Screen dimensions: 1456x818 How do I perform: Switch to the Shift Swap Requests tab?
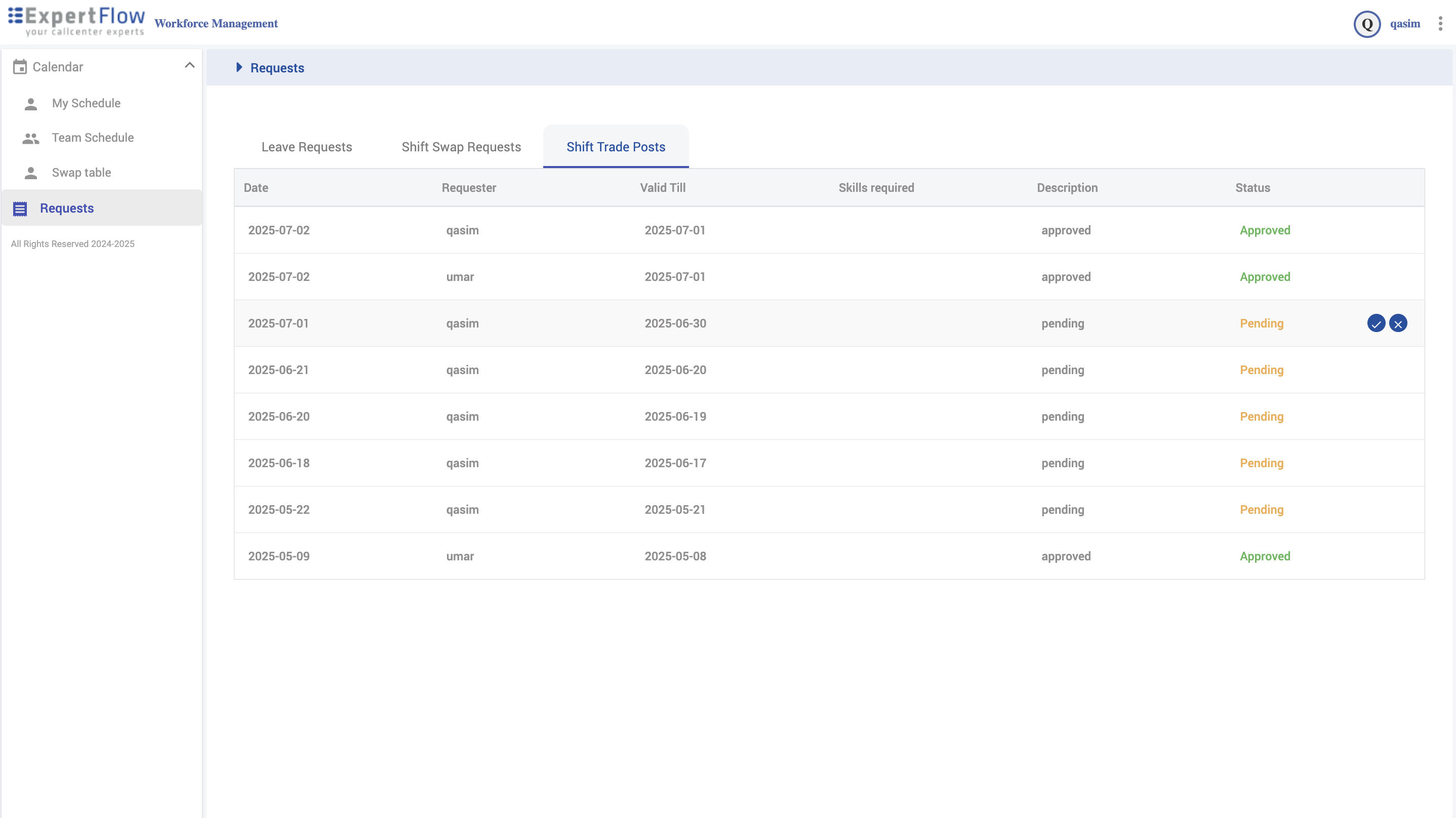click(461, 147)
